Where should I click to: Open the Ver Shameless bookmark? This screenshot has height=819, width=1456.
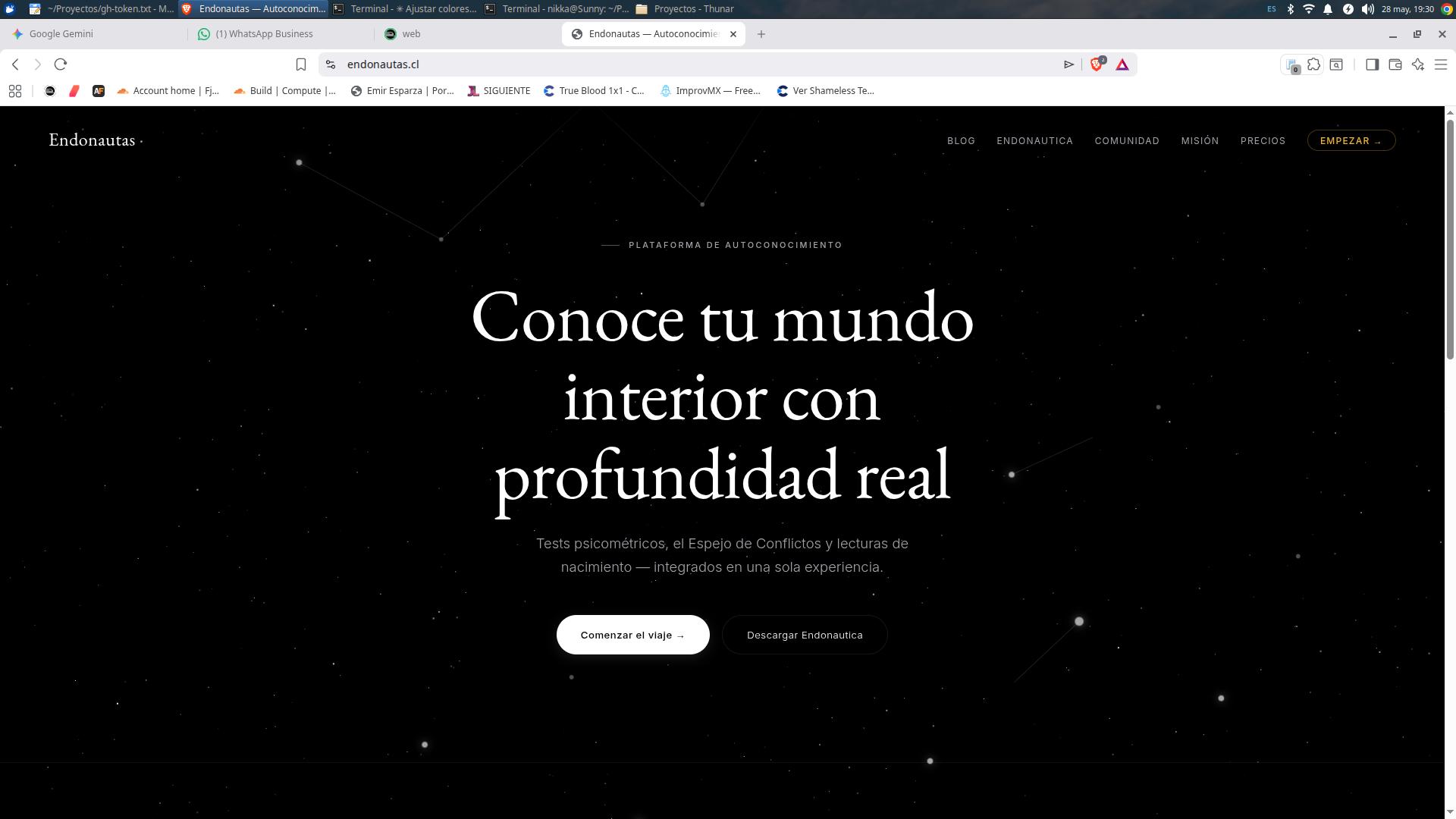(826, 91)
